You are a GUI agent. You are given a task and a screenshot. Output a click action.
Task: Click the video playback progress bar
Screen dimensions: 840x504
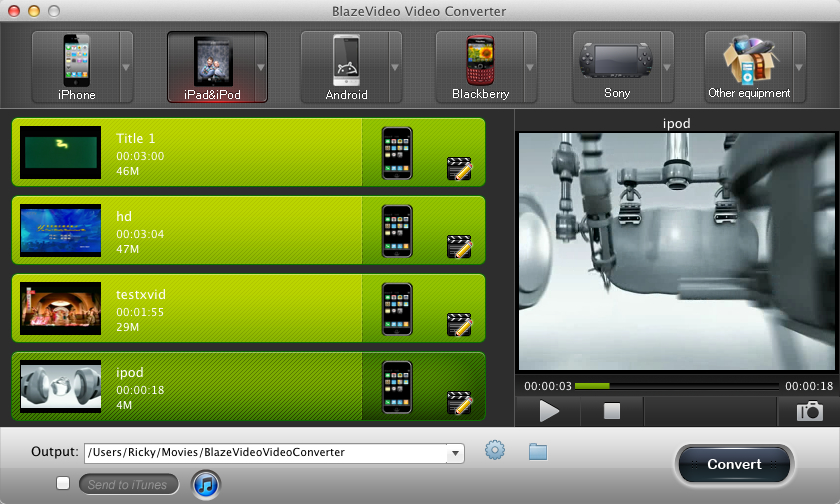[677, 386]
